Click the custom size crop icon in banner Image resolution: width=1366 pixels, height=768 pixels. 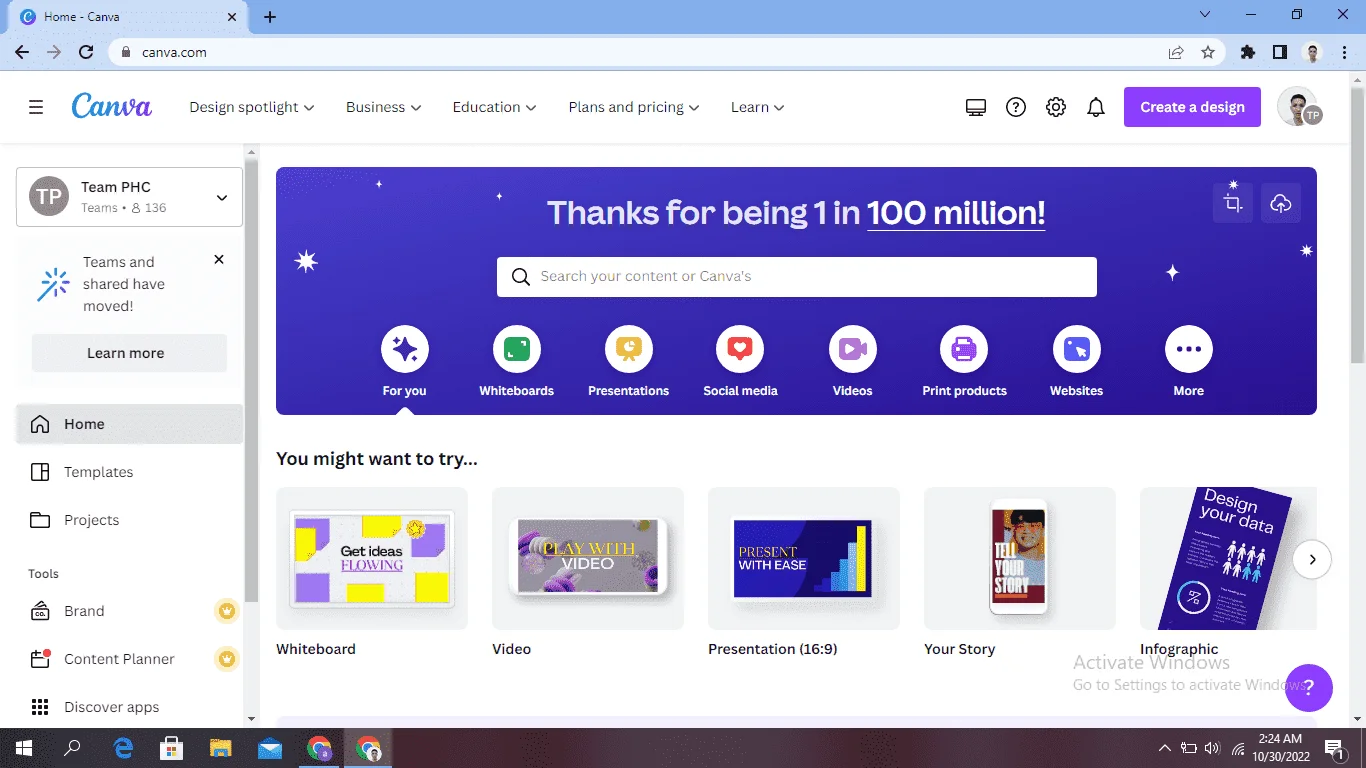click(1233, 203)
